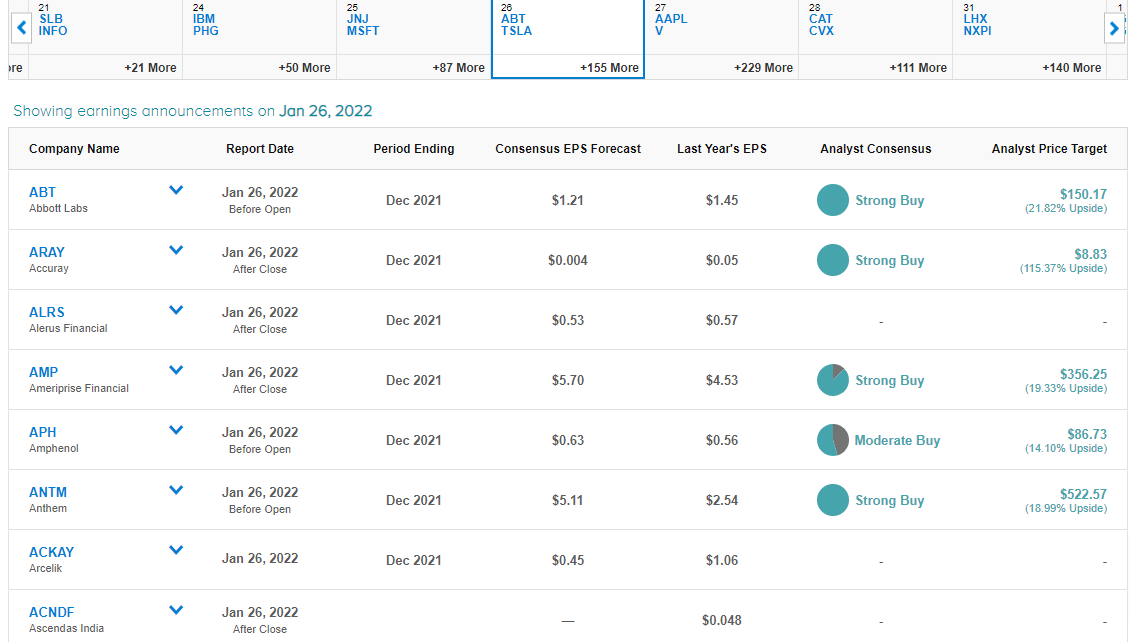Click the NXPI ticker in calendar
1130x642 pixels.
pyautogui.click(x=977, y=31)
